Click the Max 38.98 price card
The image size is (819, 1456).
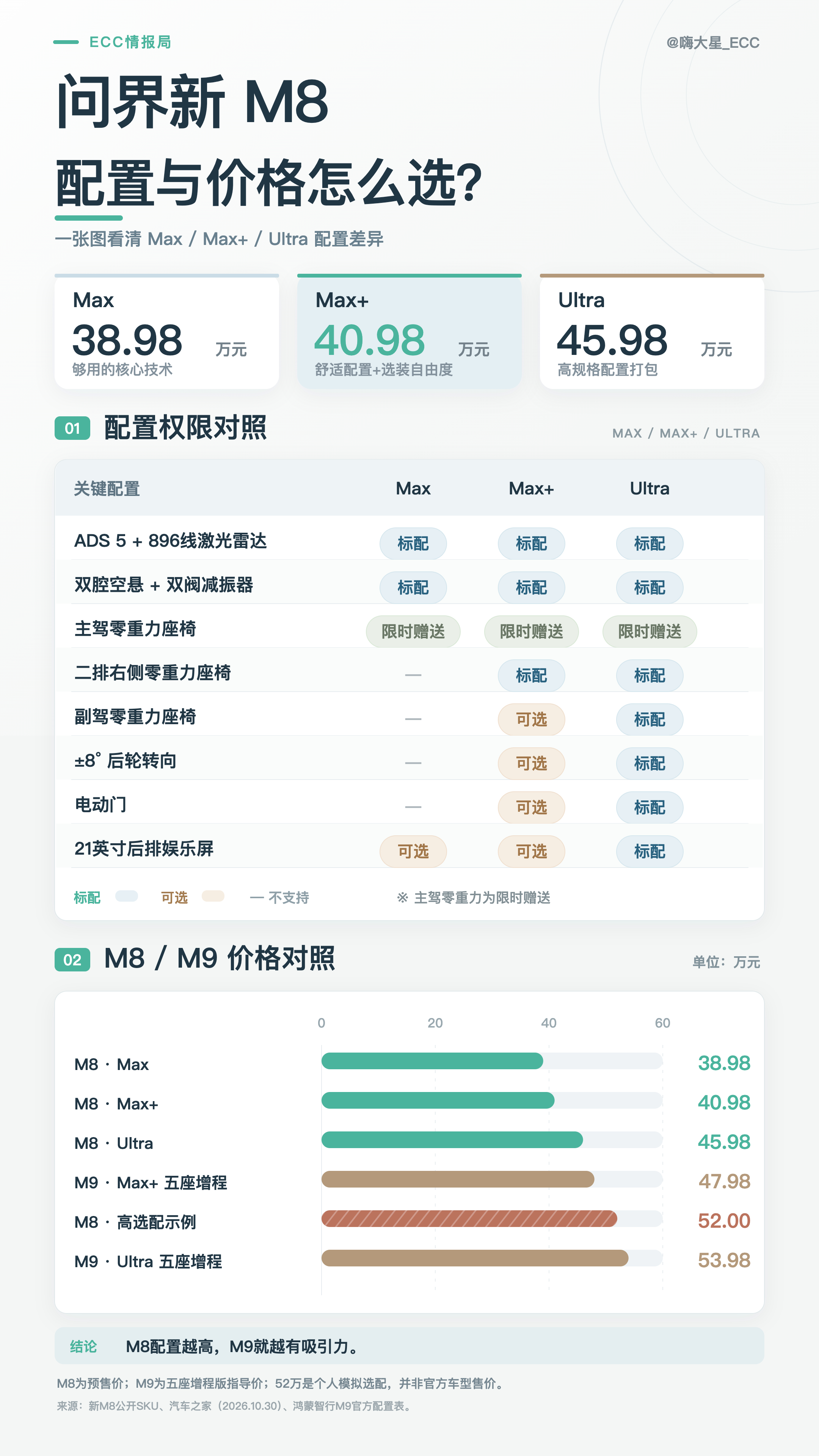(x=167, y=332)
